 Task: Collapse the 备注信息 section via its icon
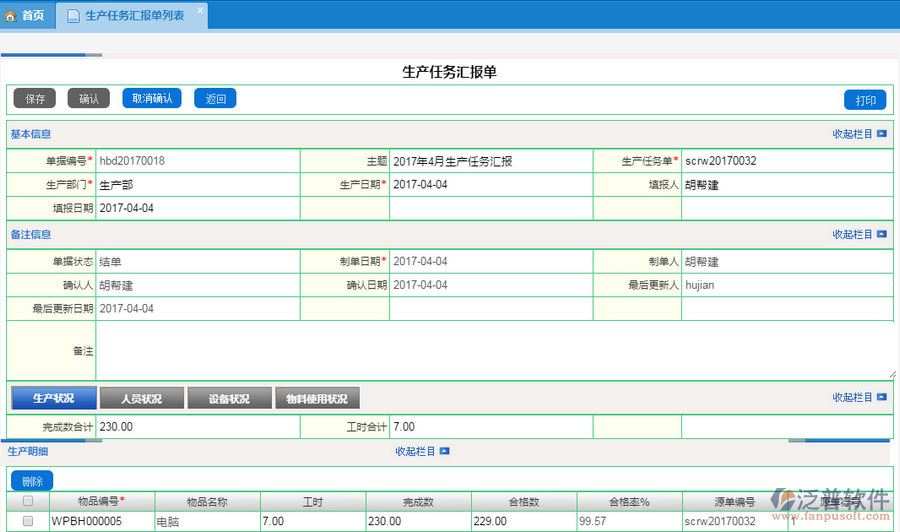tap(881, 235)
